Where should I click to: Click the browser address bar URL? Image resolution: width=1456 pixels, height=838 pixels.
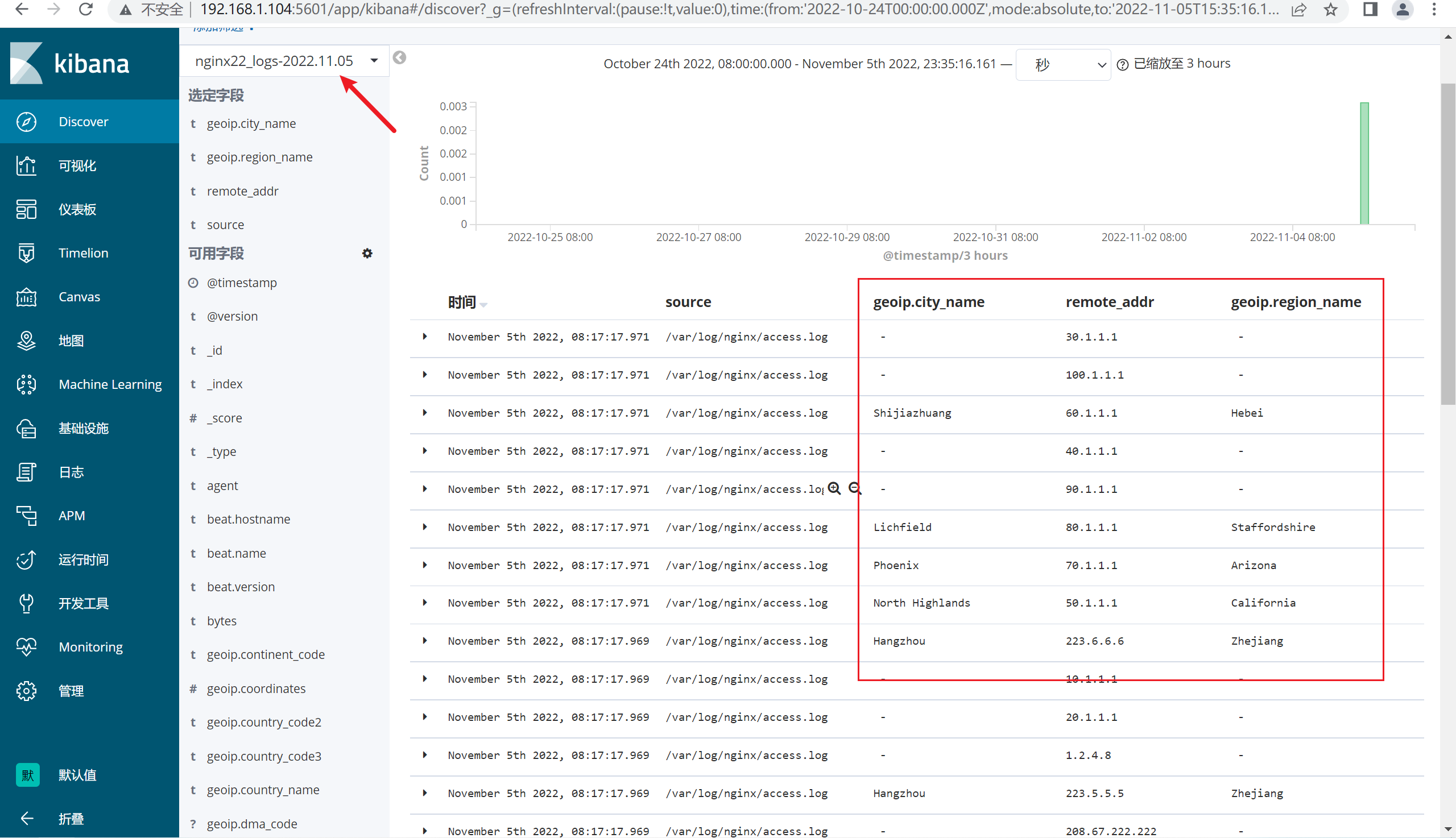[x=739, y=10]
